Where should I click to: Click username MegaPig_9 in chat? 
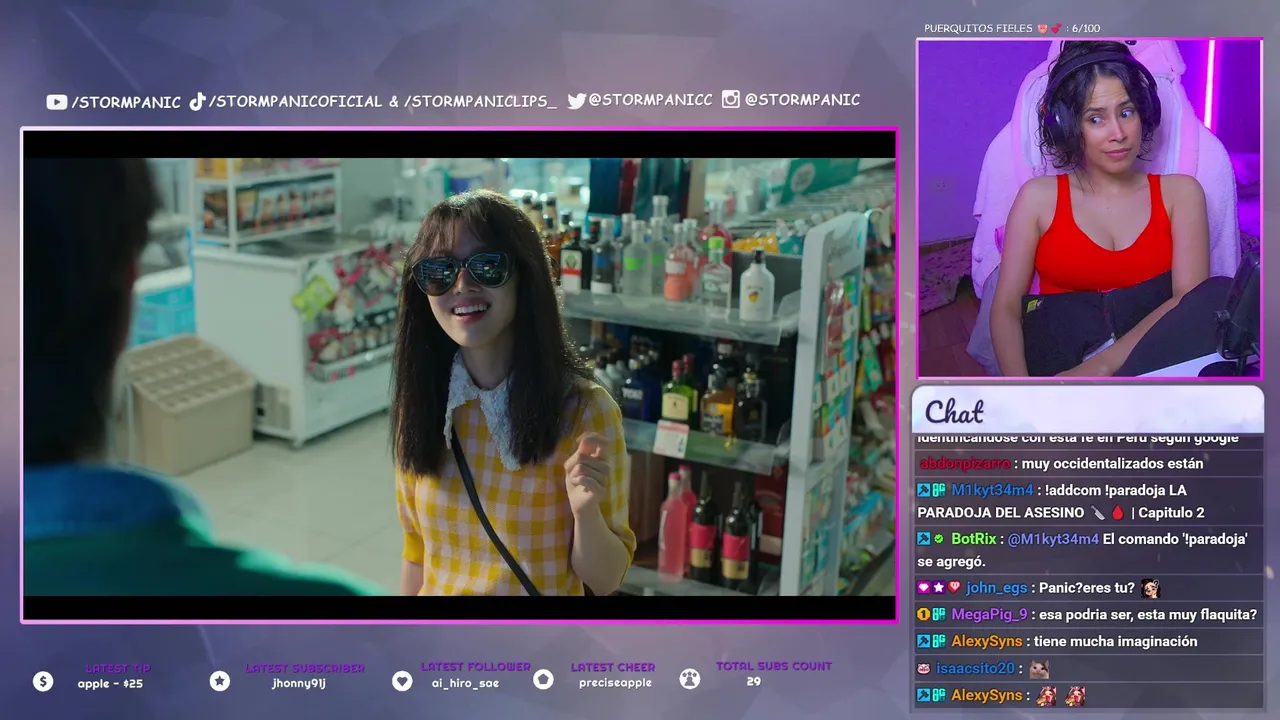pyautogui.click(x=989, y=615)
